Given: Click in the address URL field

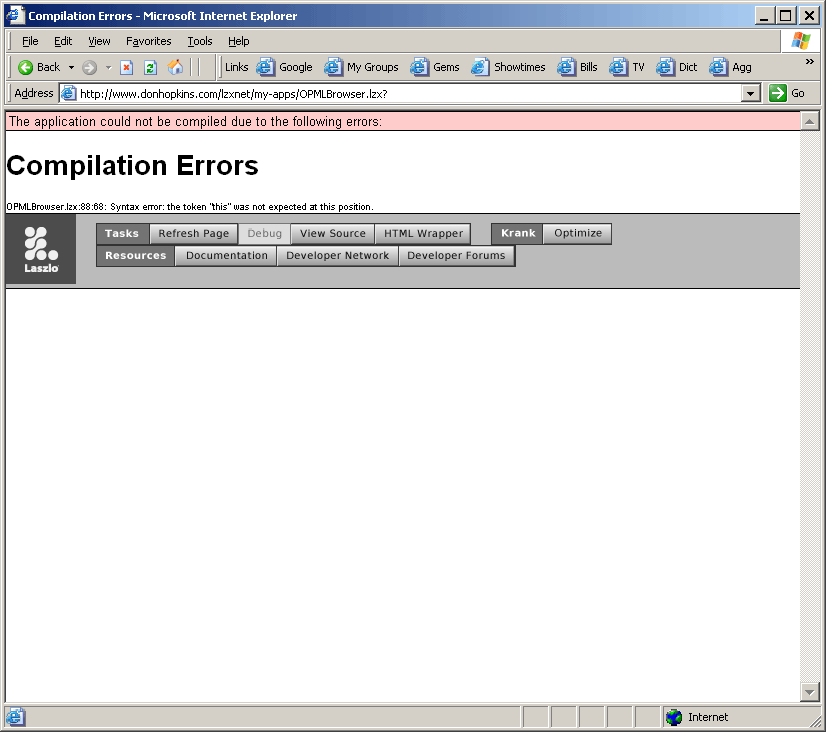Looking at the screenshot, I should [400, 93].
